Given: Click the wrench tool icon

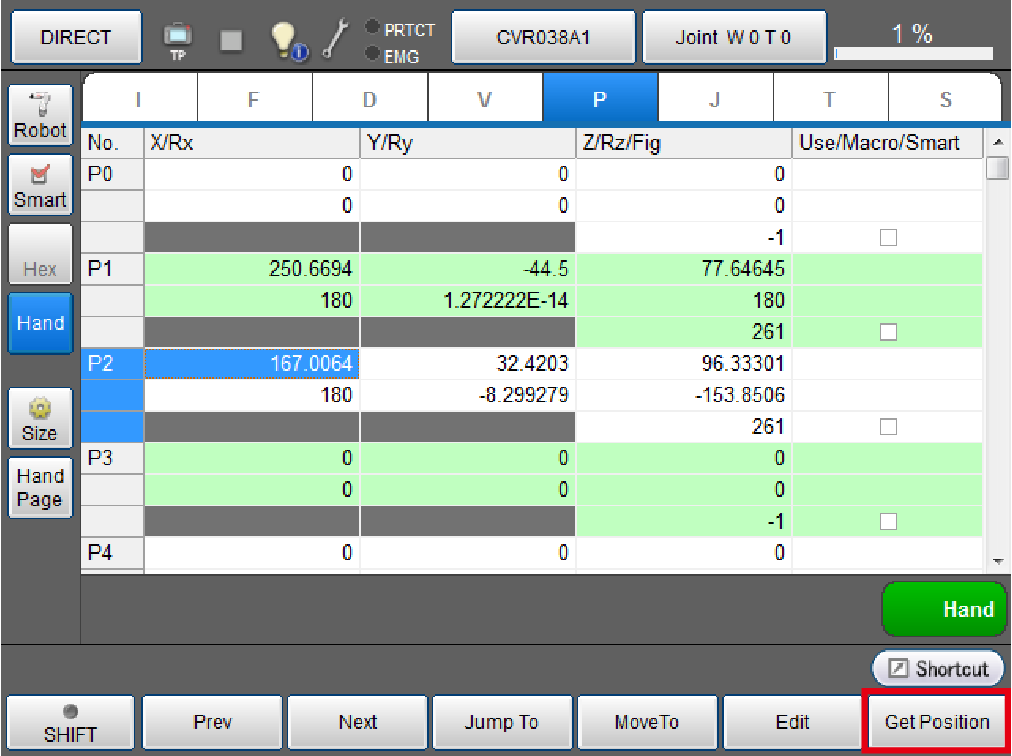Looking at the screenshot, I should click(x=337, y=37).
